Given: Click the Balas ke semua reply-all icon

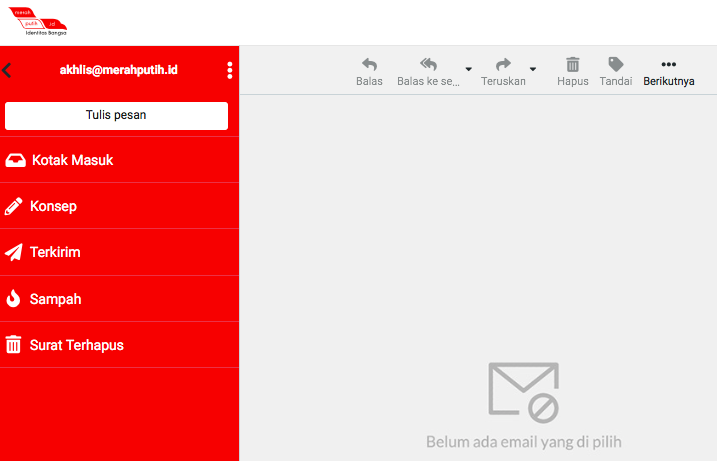Looking at the screenshot, I should 428,64.
